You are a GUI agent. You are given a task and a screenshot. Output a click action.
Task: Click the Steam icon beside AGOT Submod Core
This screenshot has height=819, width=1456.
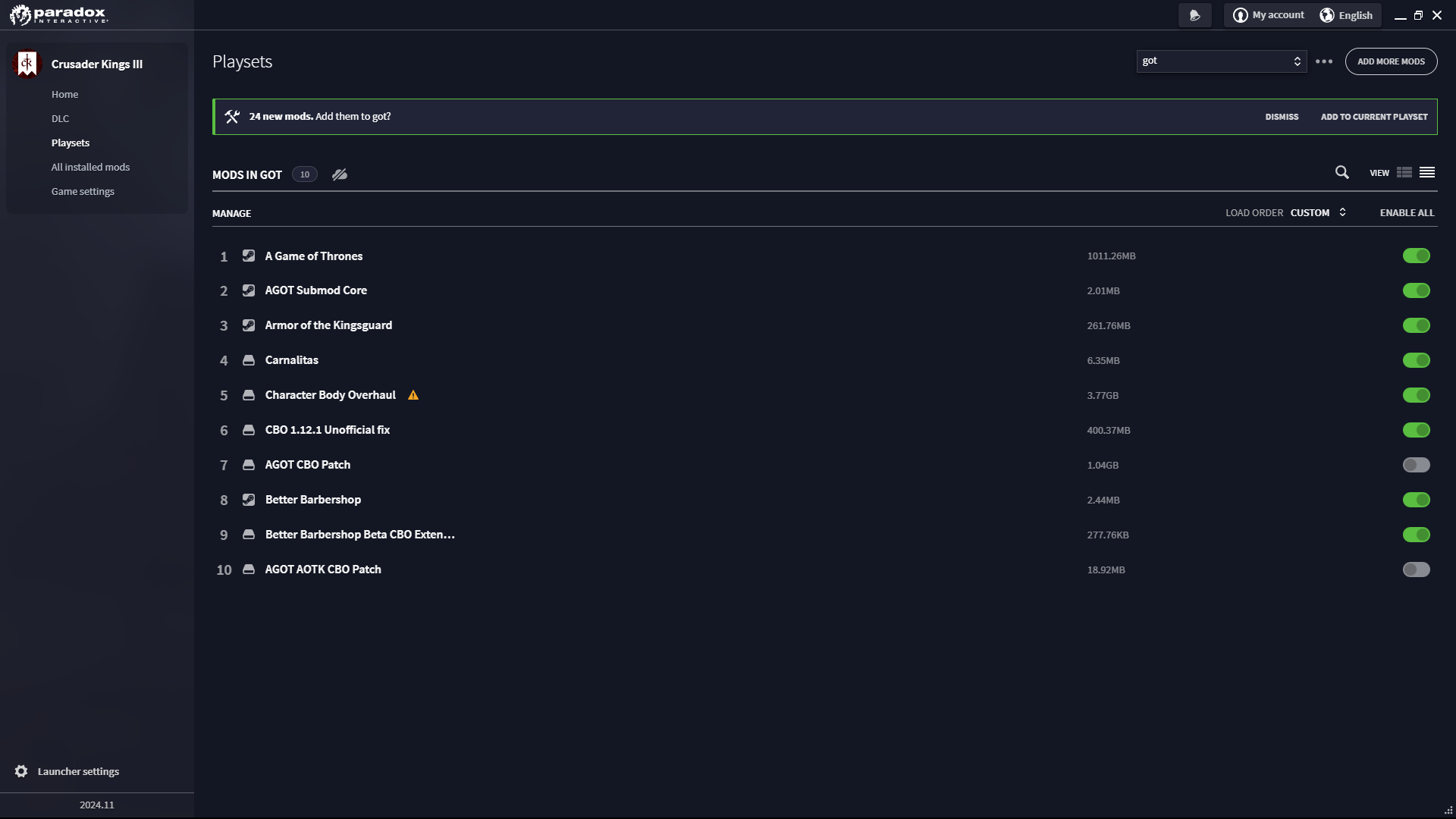[x=249, y=290]
